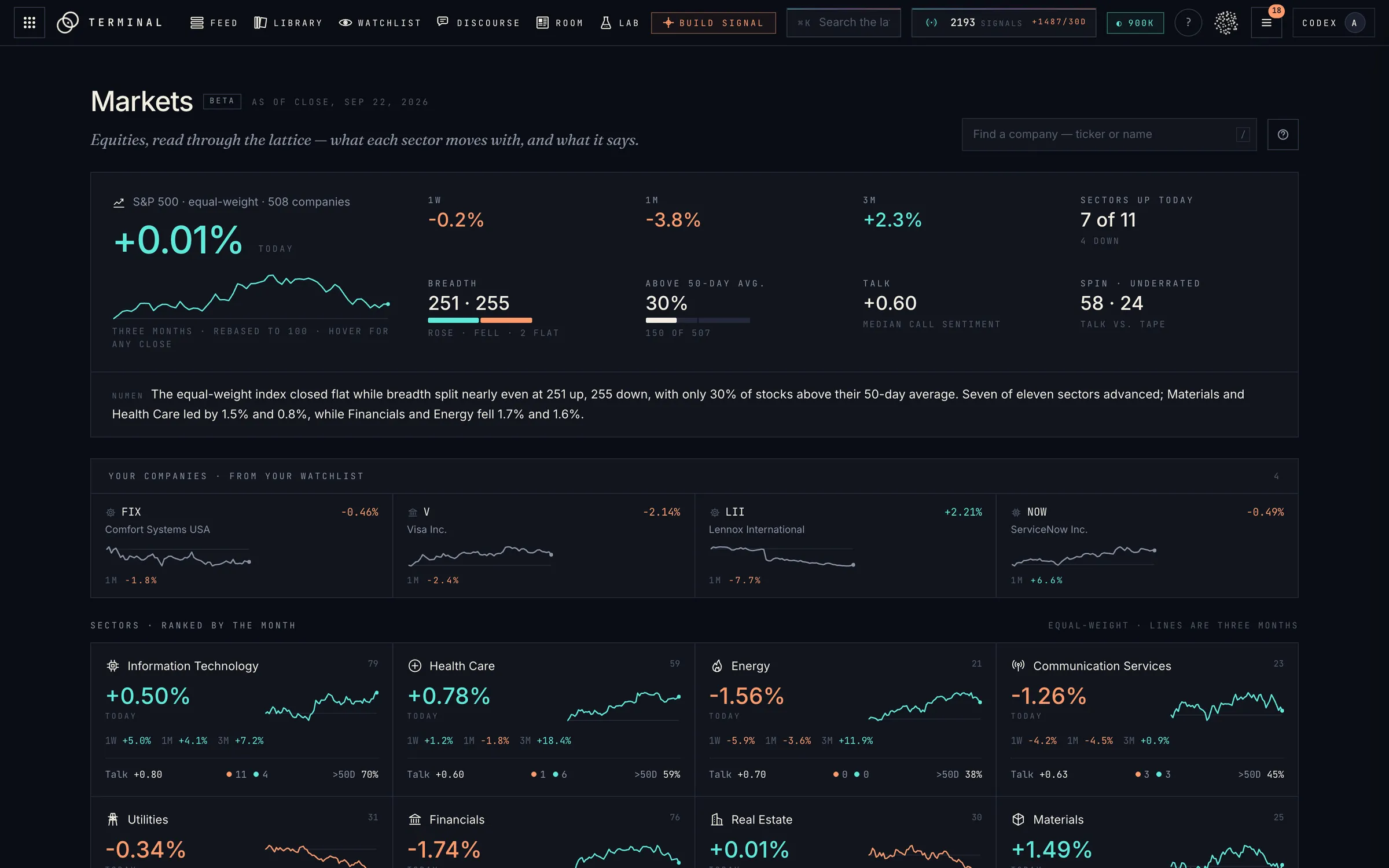
Task: Click the Health Care plus-circle icon
Action: click(x=414, y=665)
